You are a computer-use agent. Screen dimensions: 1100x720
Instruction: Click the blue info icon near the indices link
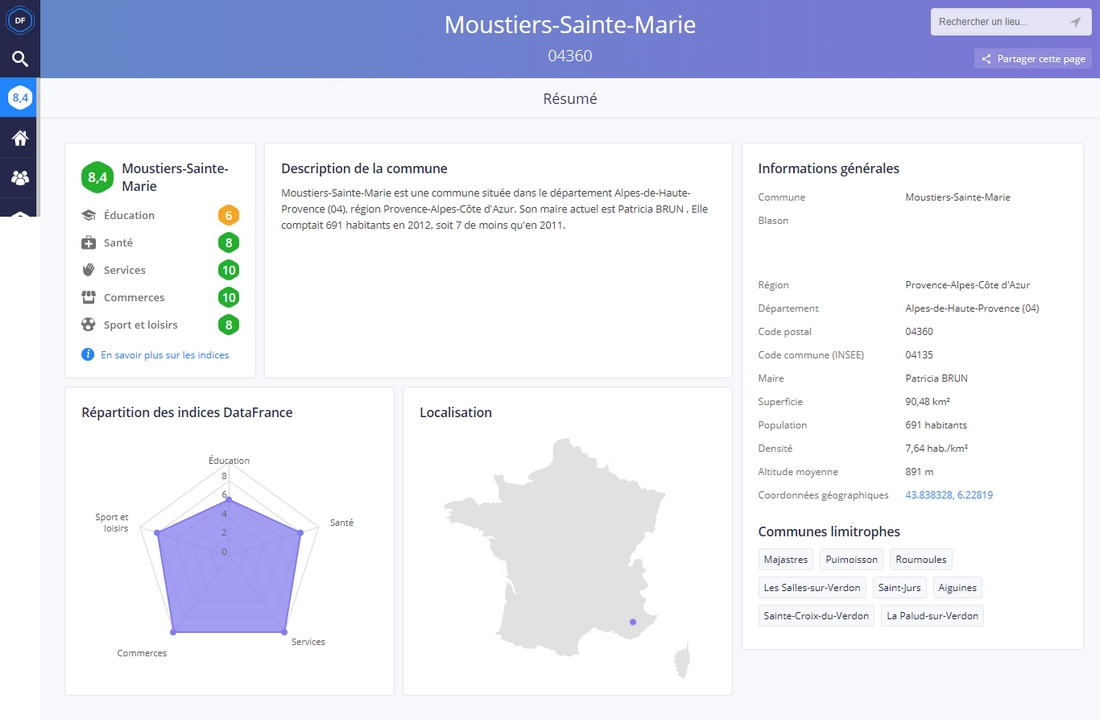click(88, 354)
